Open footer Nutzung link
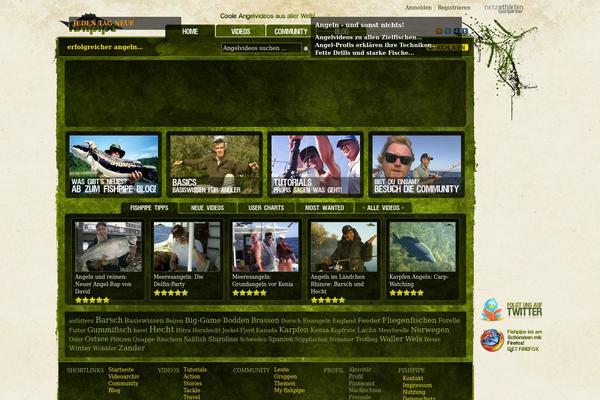The height and width of the screenshot is (400, 600). pos(414,392)
